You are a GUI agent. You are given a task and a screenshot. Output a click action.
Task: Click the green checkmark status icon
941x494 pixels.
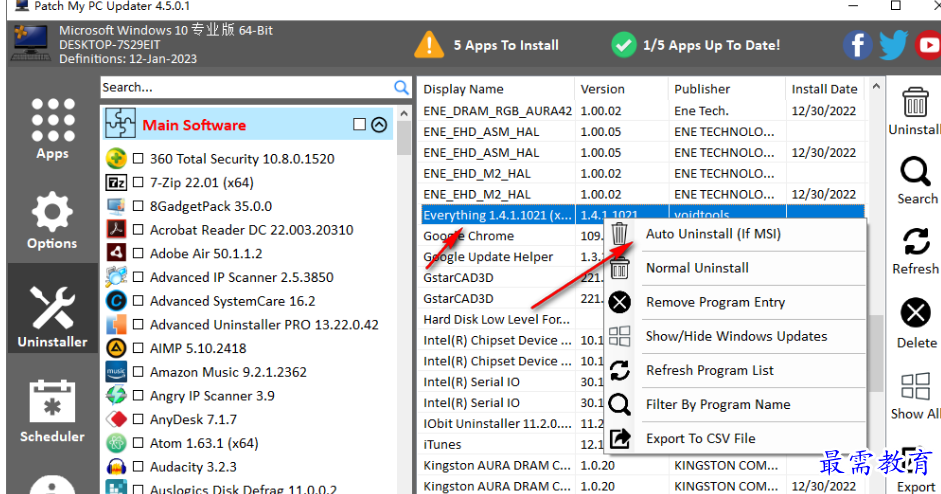click(x=624, y=45)
